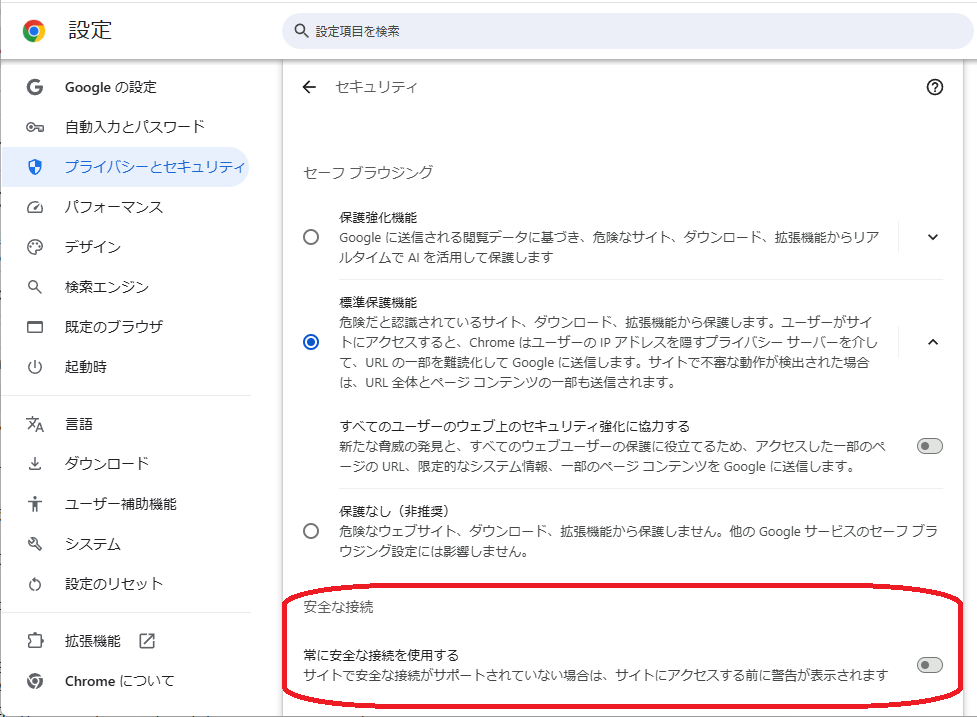The width and height of the screenshot is (977, 717).
Task: Click the reset icon for 設定のリセット
Action: click(35, 584)
